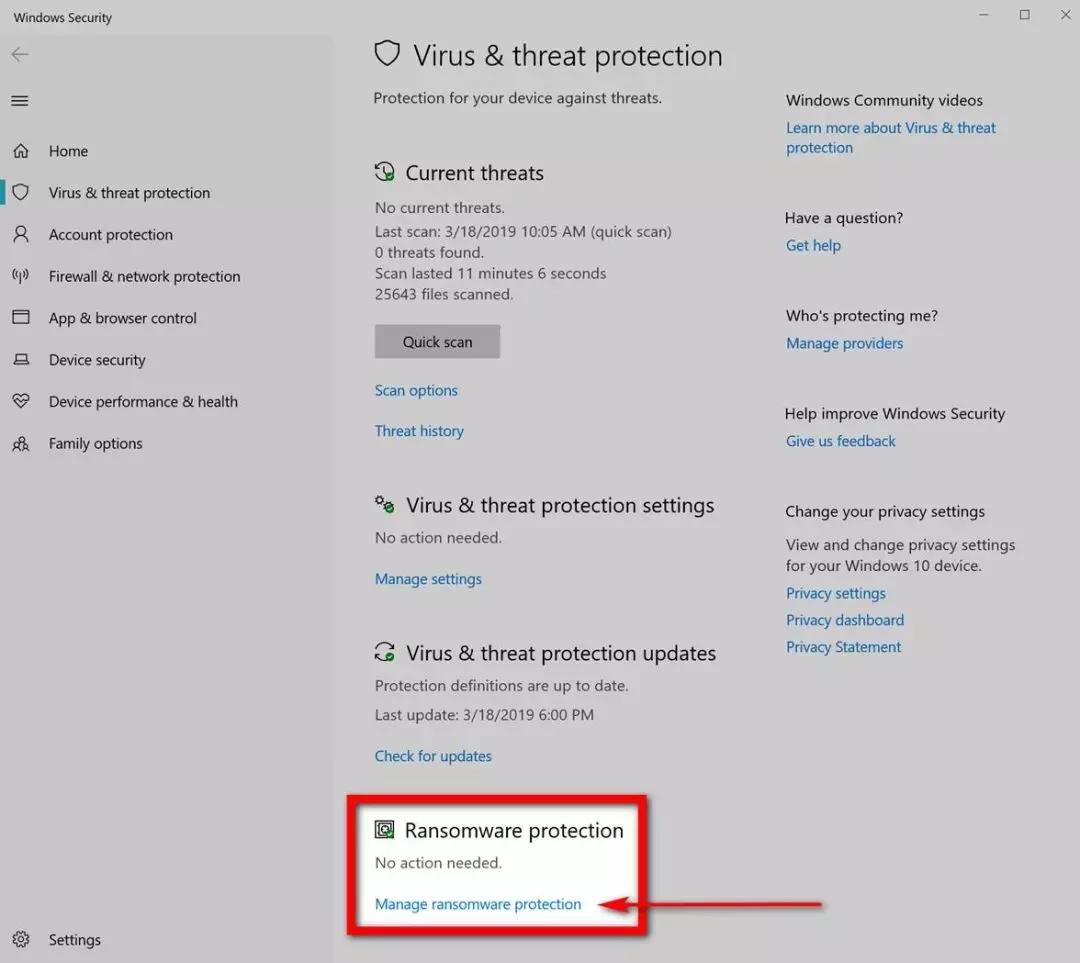Open Manage ransomware protection

477,903
